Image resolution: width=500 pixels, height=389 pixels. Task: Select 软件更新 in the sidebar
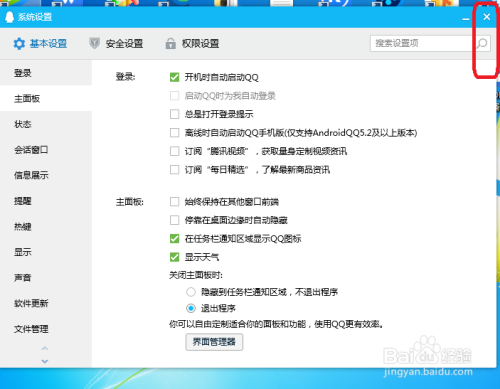click(x=46, y=303)
